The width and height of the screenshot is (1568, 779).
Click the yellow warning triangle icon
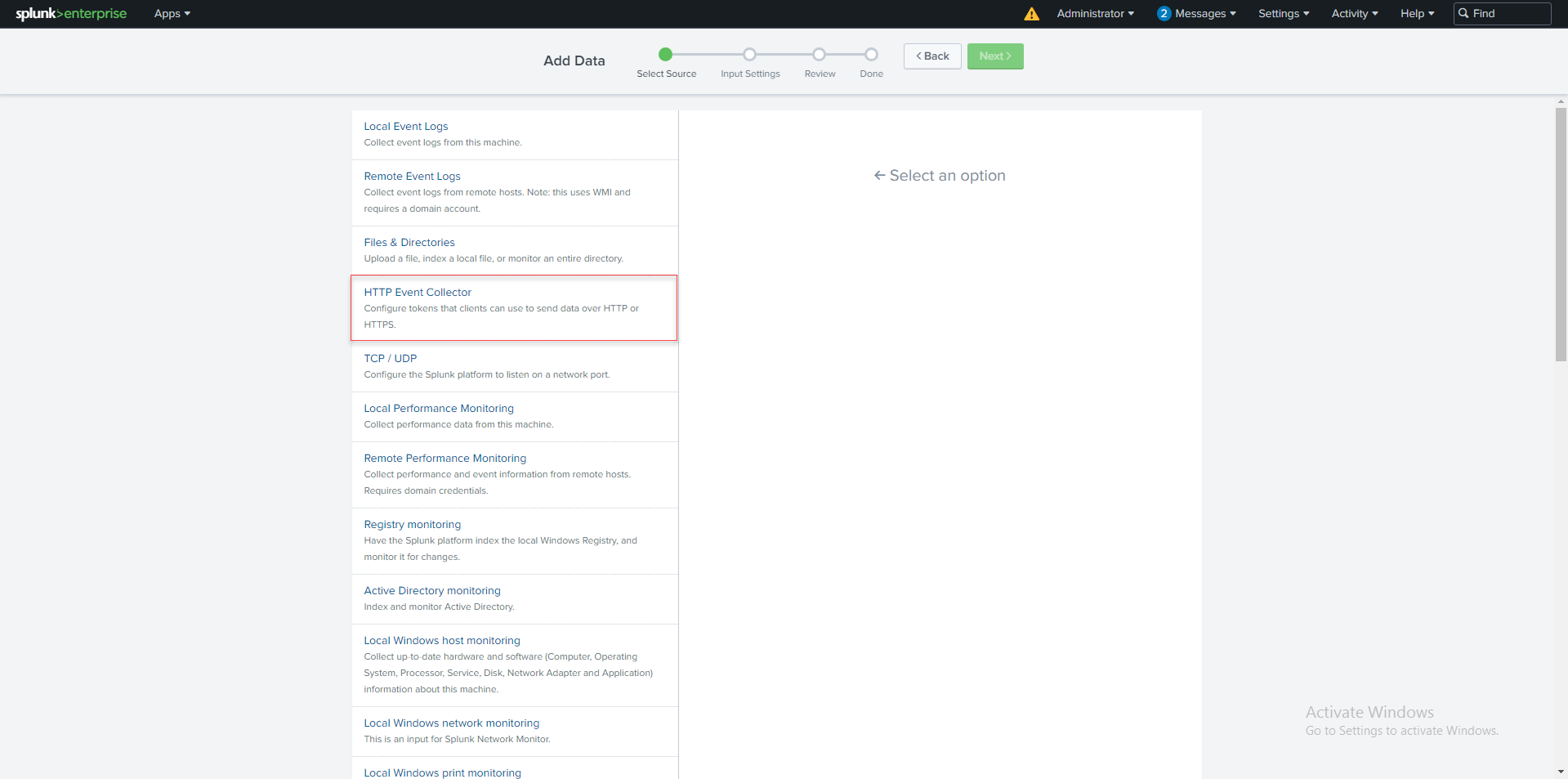pyautogui.click(x=1030, y=13)
